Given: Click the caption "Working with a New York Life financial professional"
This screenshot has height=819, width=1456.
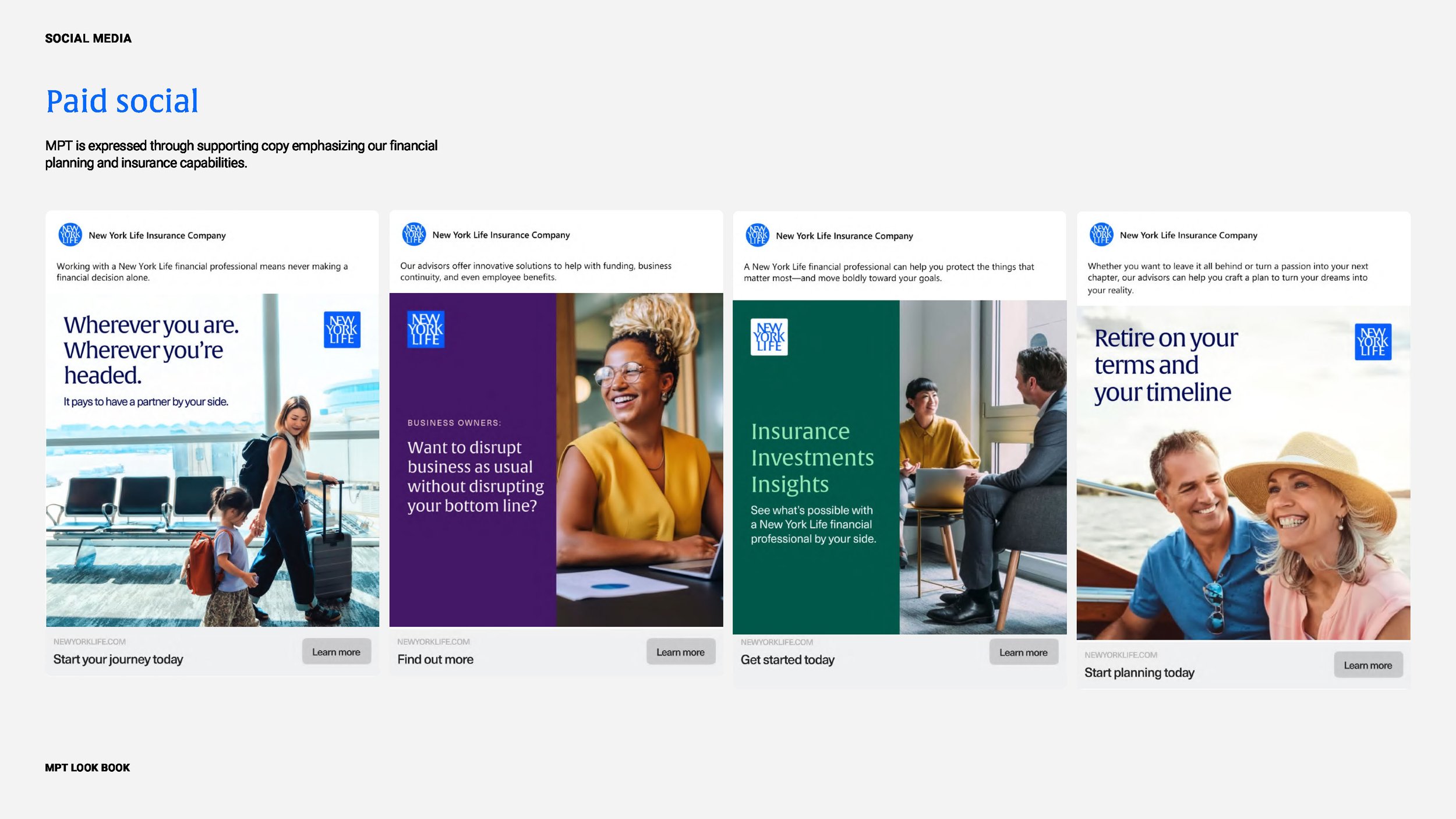Looking at the screenshot, I should click(202, 272).
